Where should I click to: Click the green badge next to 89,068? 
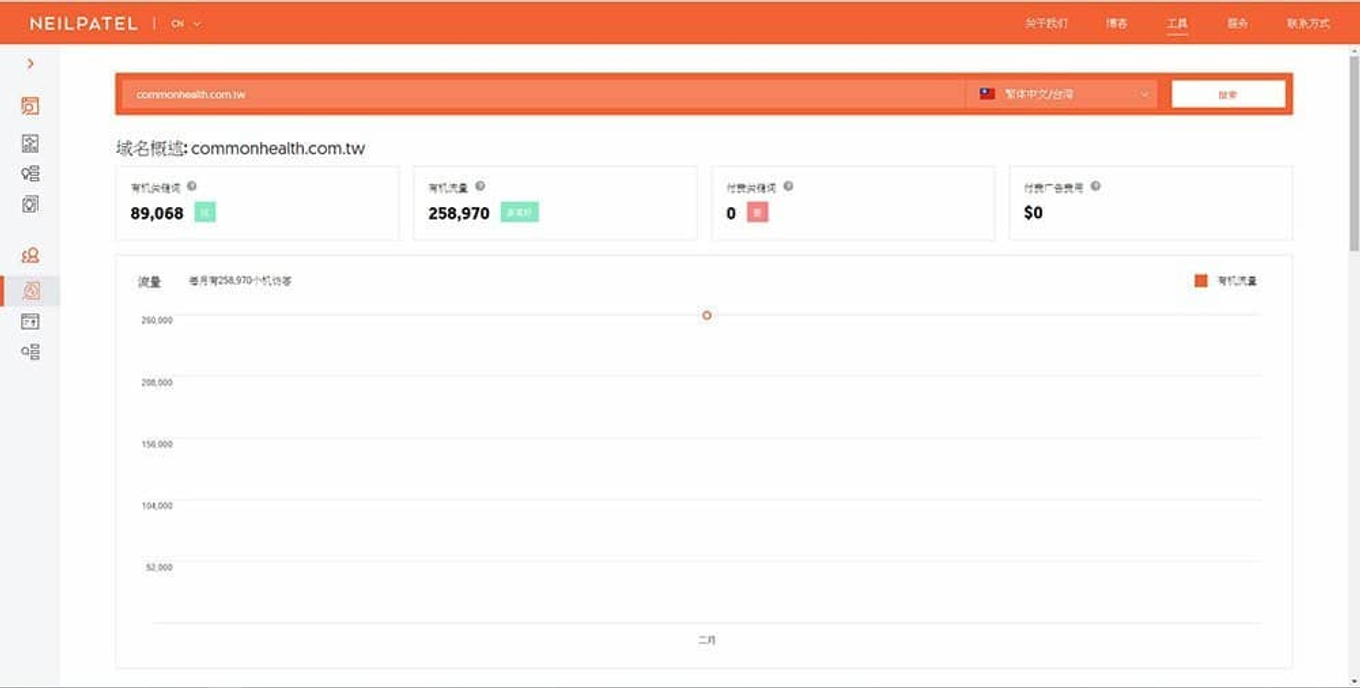click(205, 212)
